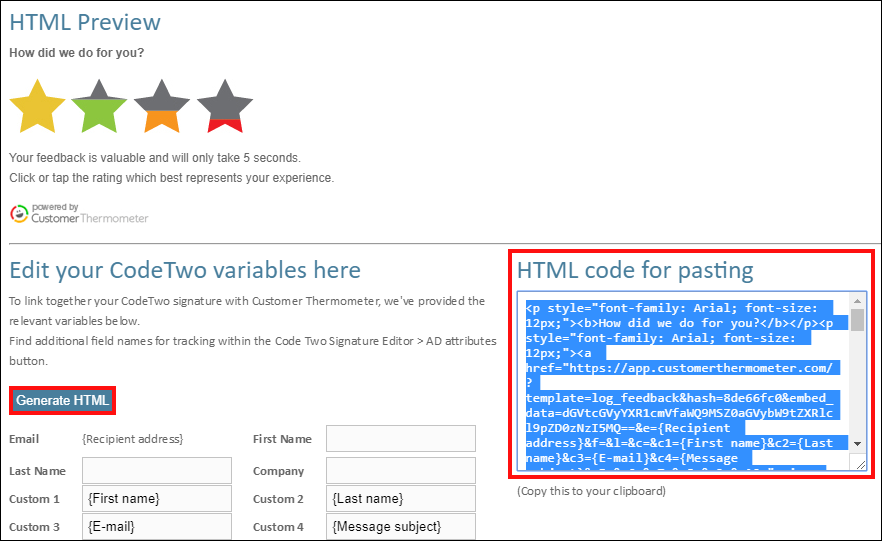This screenshot has width=882, height=541.
Task: Focus the Last Name input field
Action: [157, 471]
